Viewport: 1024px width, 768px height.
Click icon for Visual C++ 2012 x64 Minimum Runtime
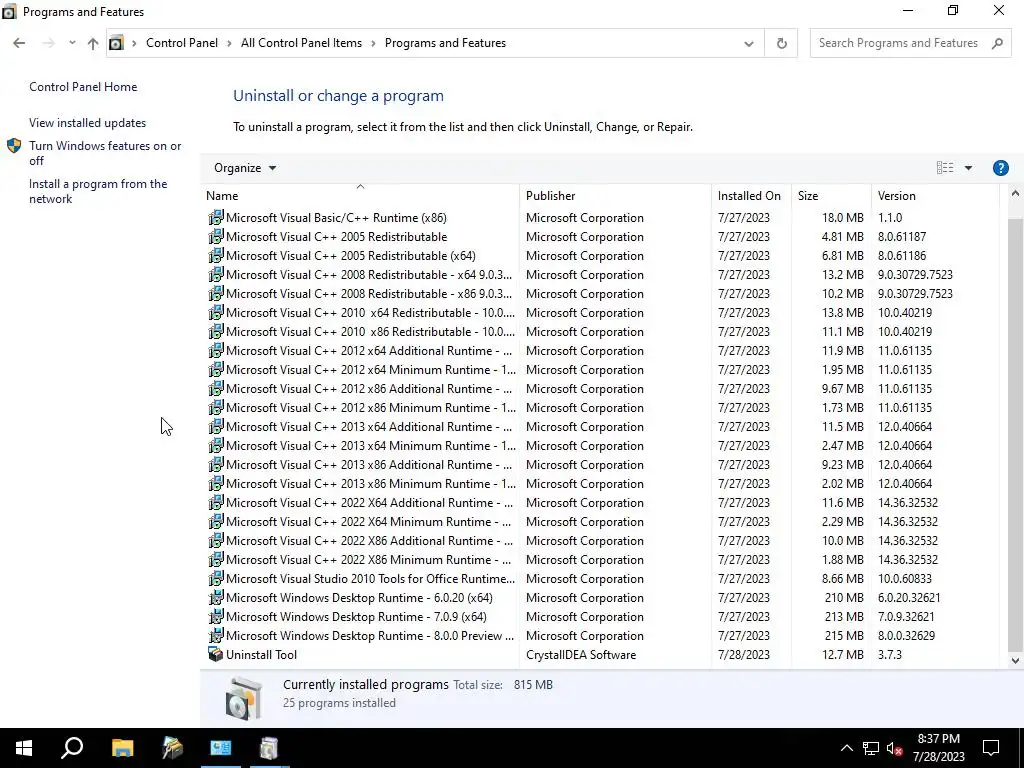pos(216,369)
